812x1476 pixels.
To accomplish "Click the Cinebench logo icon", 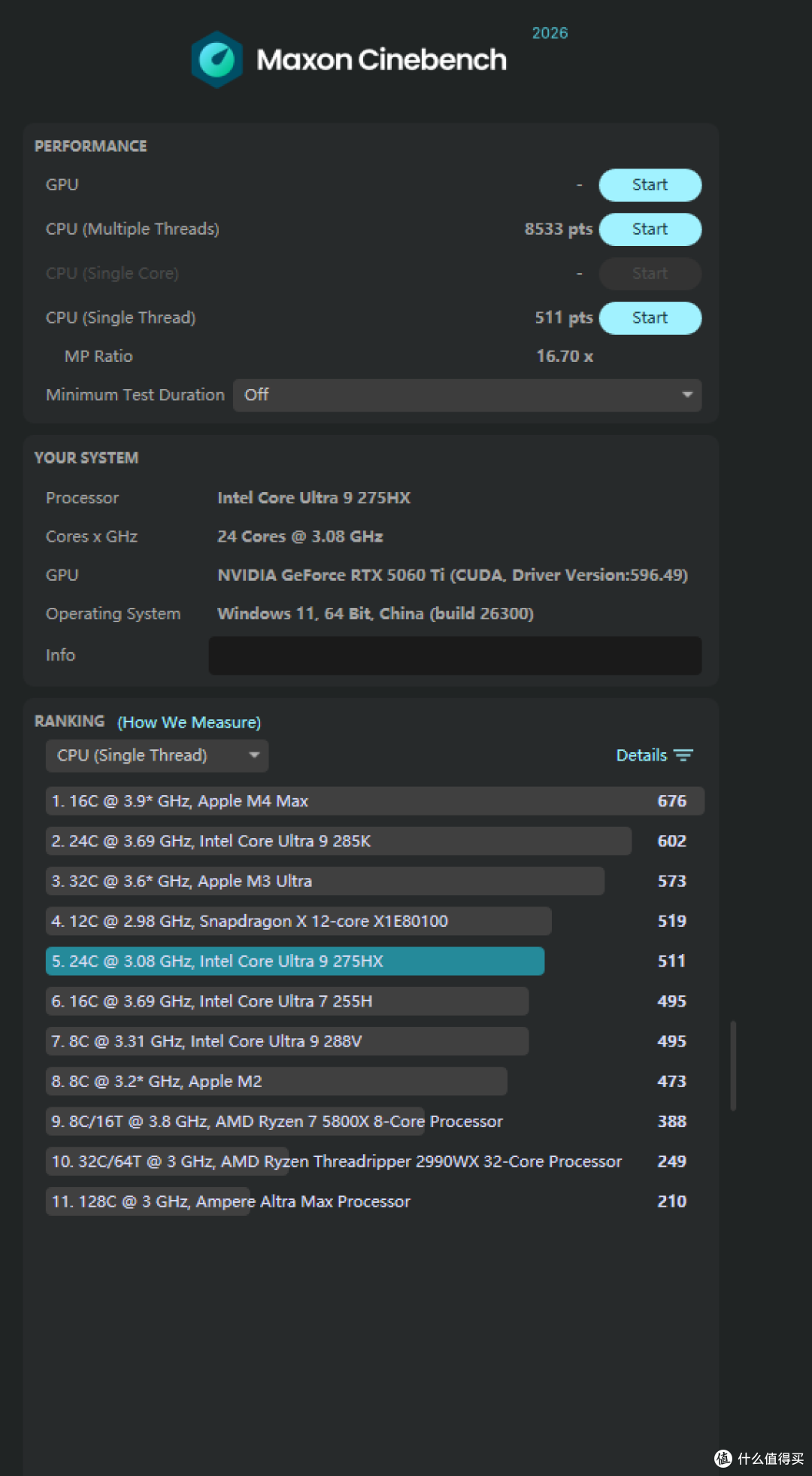I will coord(217,59).
